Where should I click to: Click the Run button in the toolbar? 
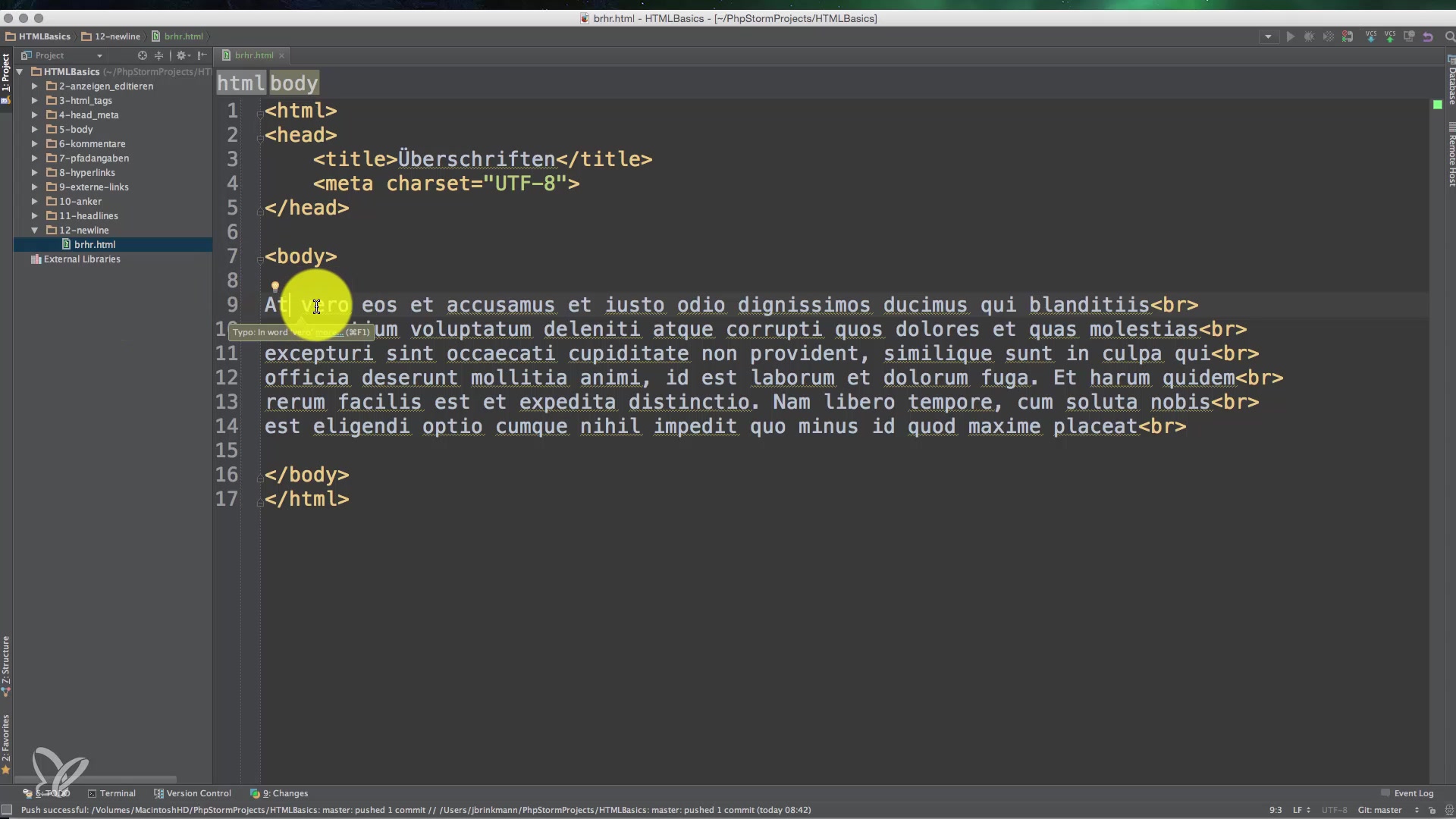(x=1290, y=36)
